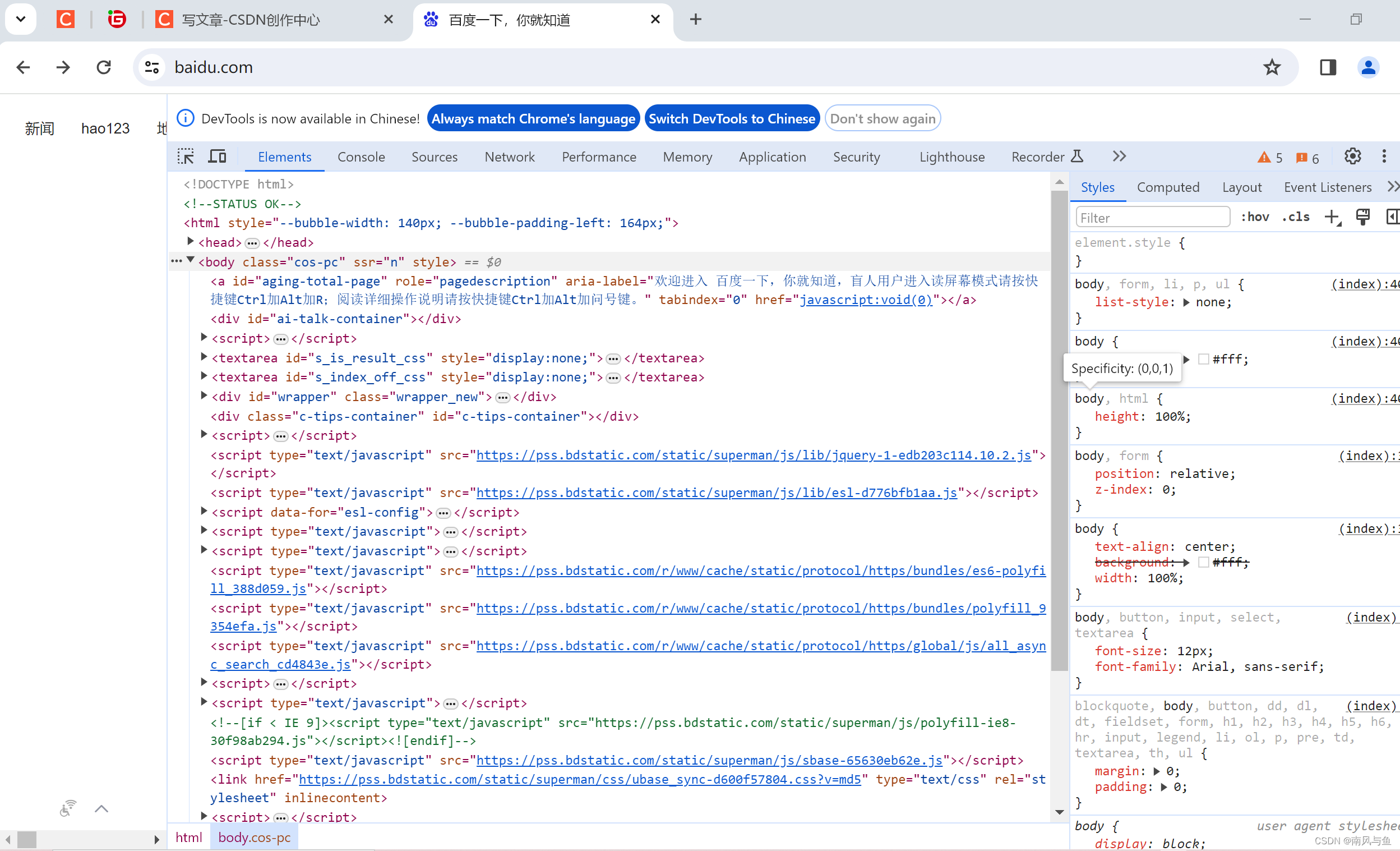Open Chrome side panel icon
1400x851 pixels.
click(x=1328, y=67)
